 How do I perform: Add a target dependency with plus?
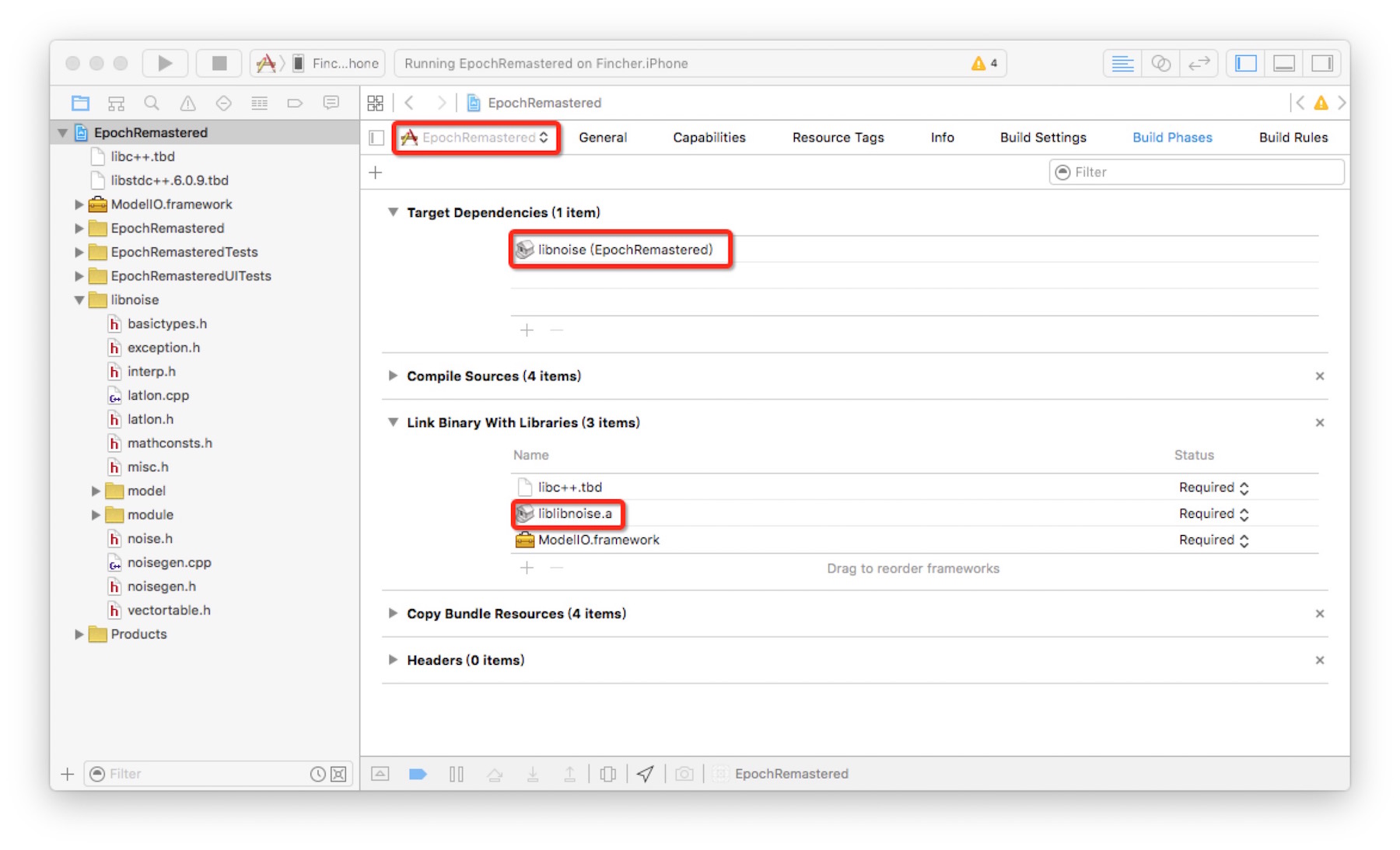pyautogui.click(x=527, y=331)
